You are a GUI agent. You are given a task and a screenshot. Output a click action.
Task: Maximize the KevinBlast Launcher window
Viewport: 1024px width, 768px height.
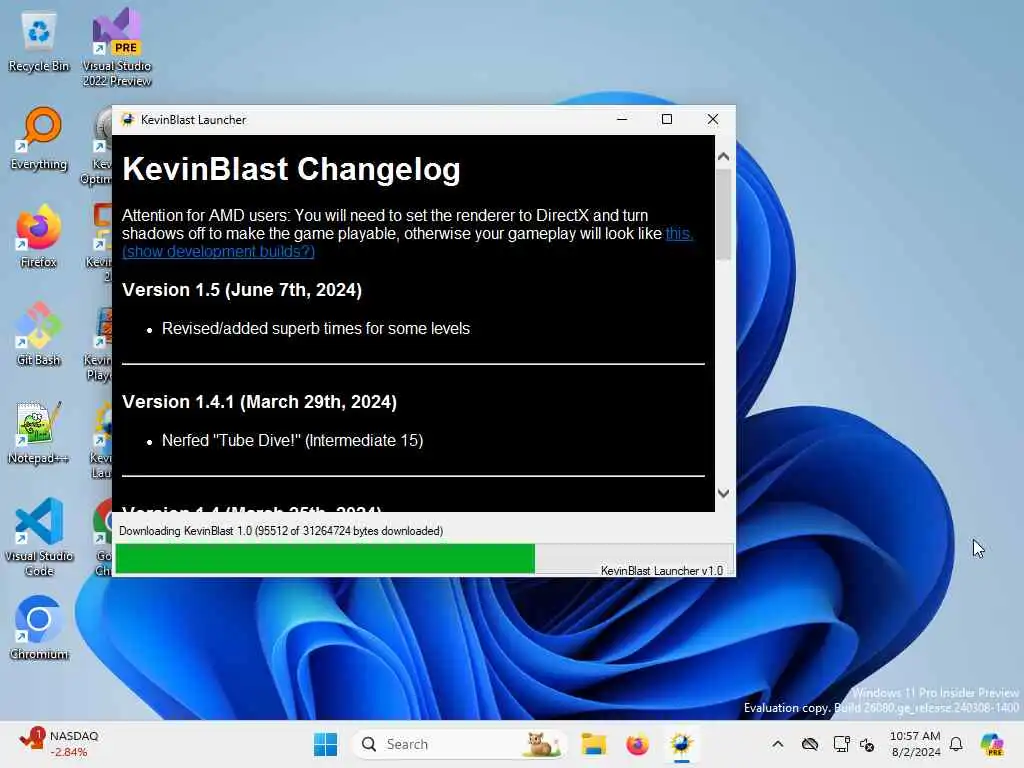(x=667, y=120)
